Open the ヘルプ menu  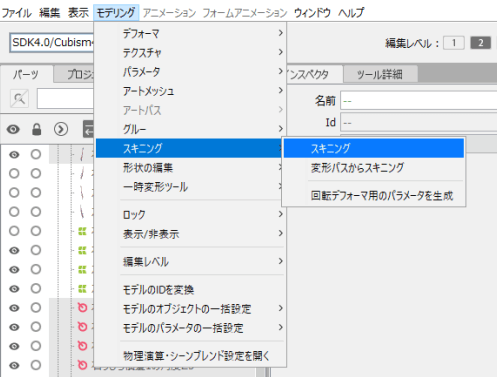pos(351,13)
